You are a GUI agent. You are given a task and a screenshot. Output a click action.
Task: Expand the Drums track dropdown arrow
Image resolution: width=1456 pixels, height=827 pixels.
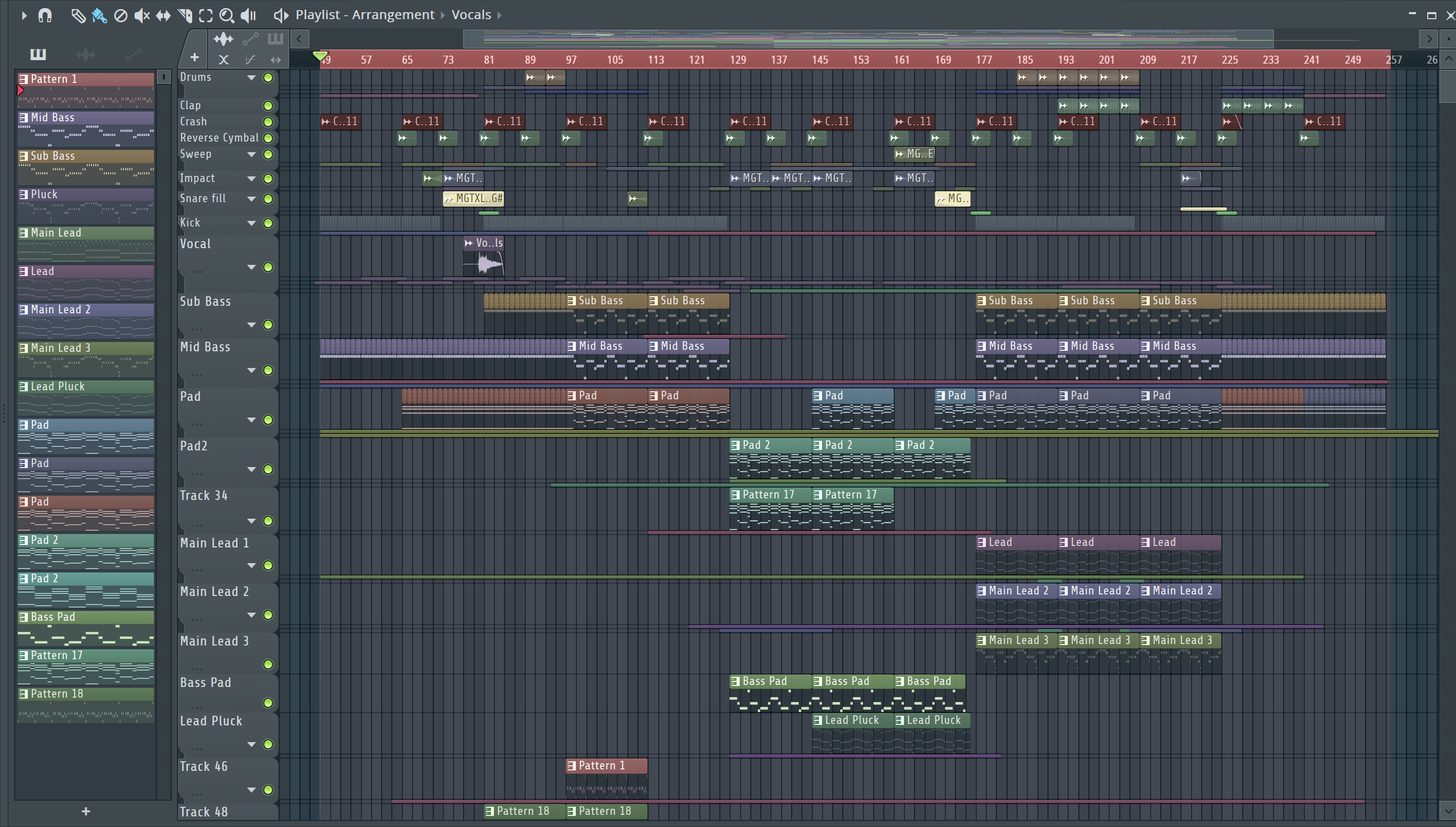tap(251, 78)
